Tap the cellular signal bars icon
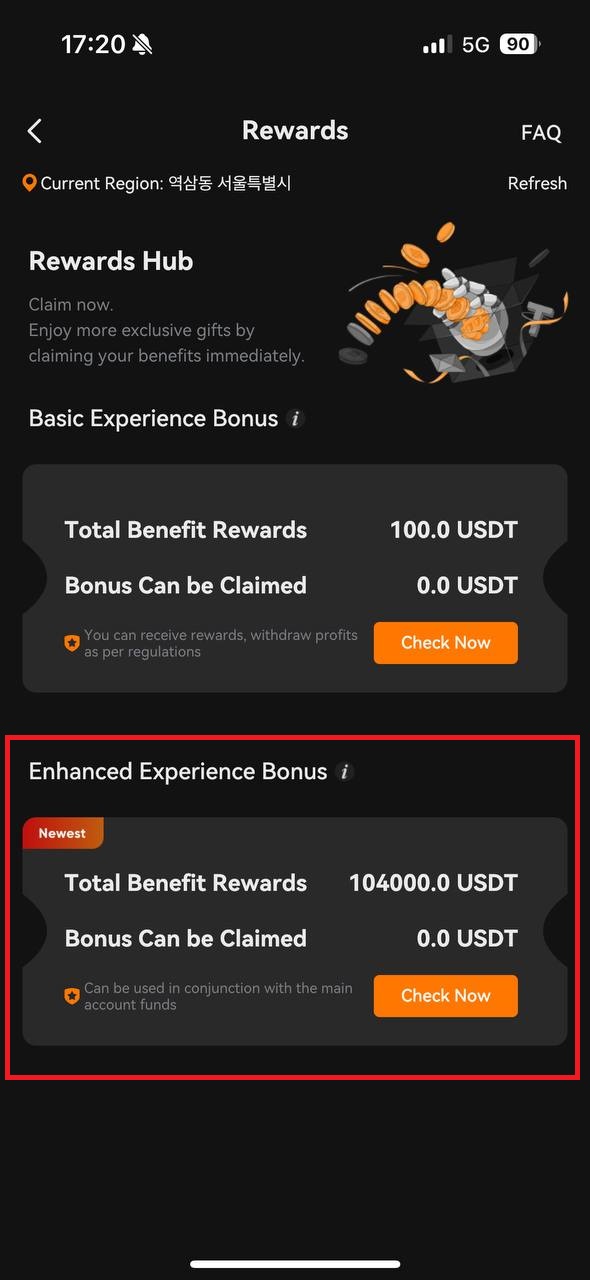This screenshot has width=590, height=1280. click(x=437, y=45)
